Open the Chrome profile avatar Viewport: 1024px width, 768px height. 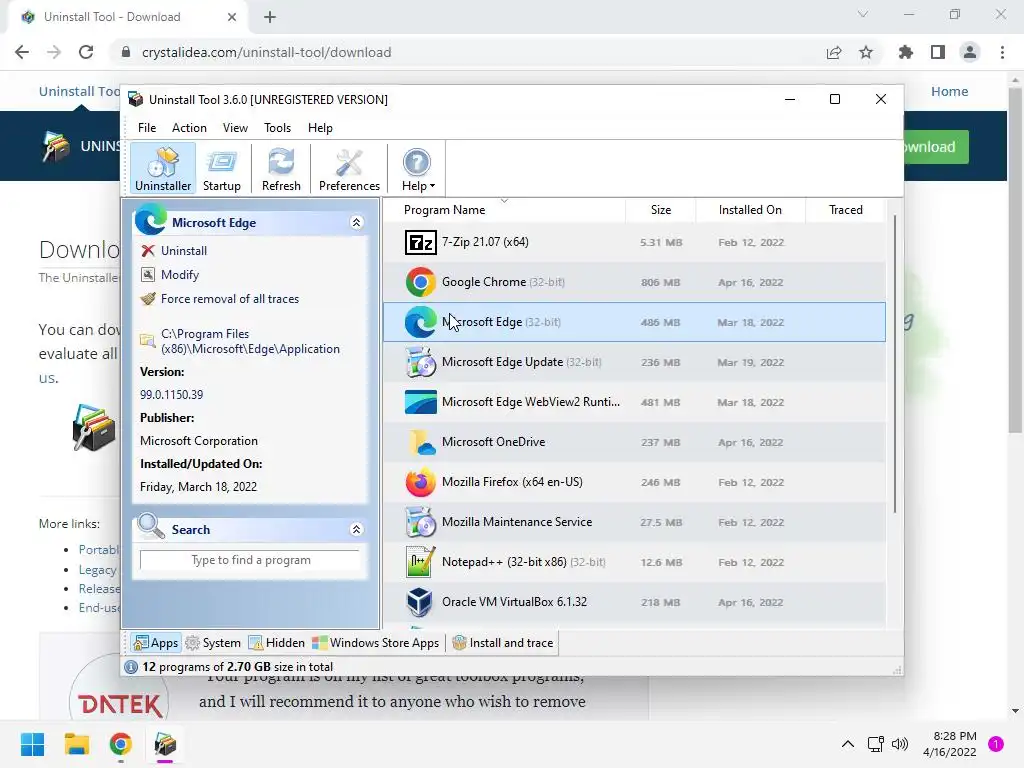(x=970, y=52)
